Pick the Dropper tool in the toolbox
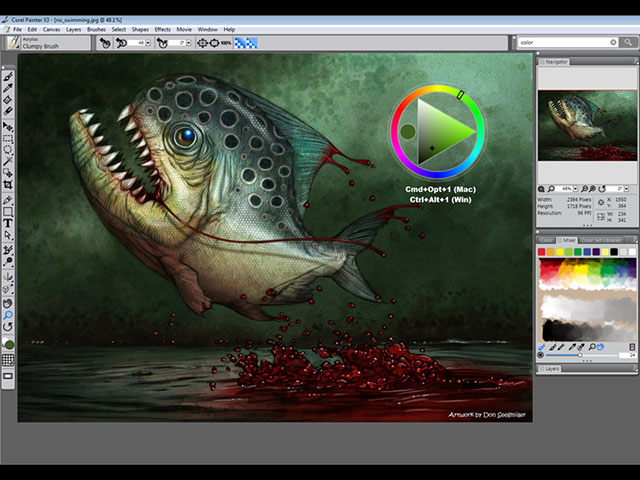 8,88
